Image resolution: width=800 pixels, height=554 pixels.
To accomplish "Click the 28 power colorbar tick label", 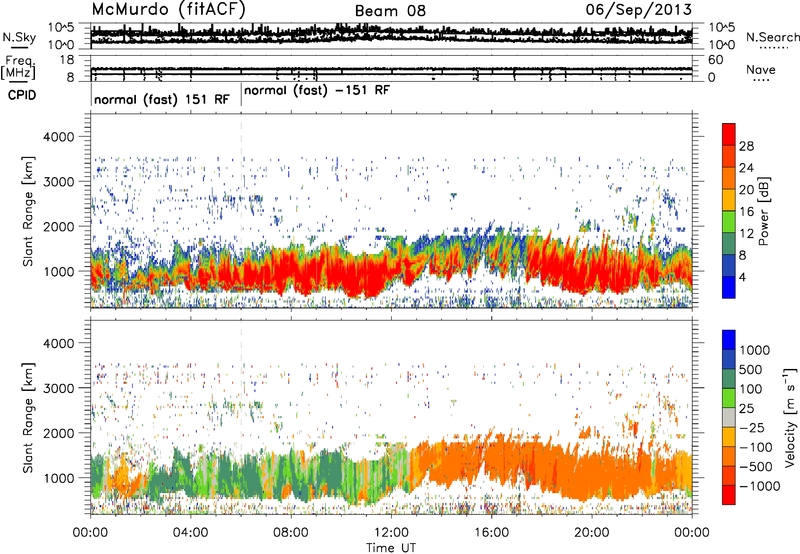I will coord(746,146).
